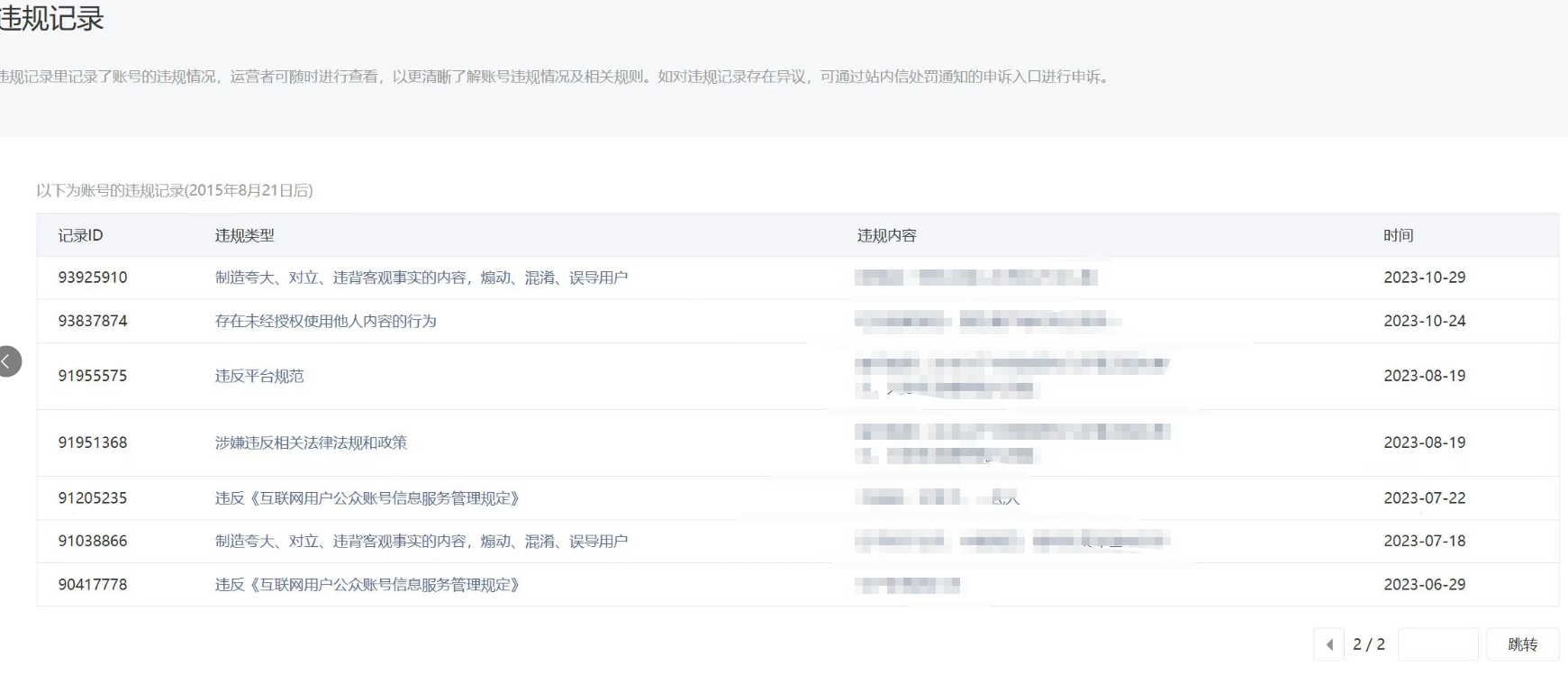Open violation type link for record 90417778
The height and width of the screenshot is (684, 1568).
(x=367, y=585)
